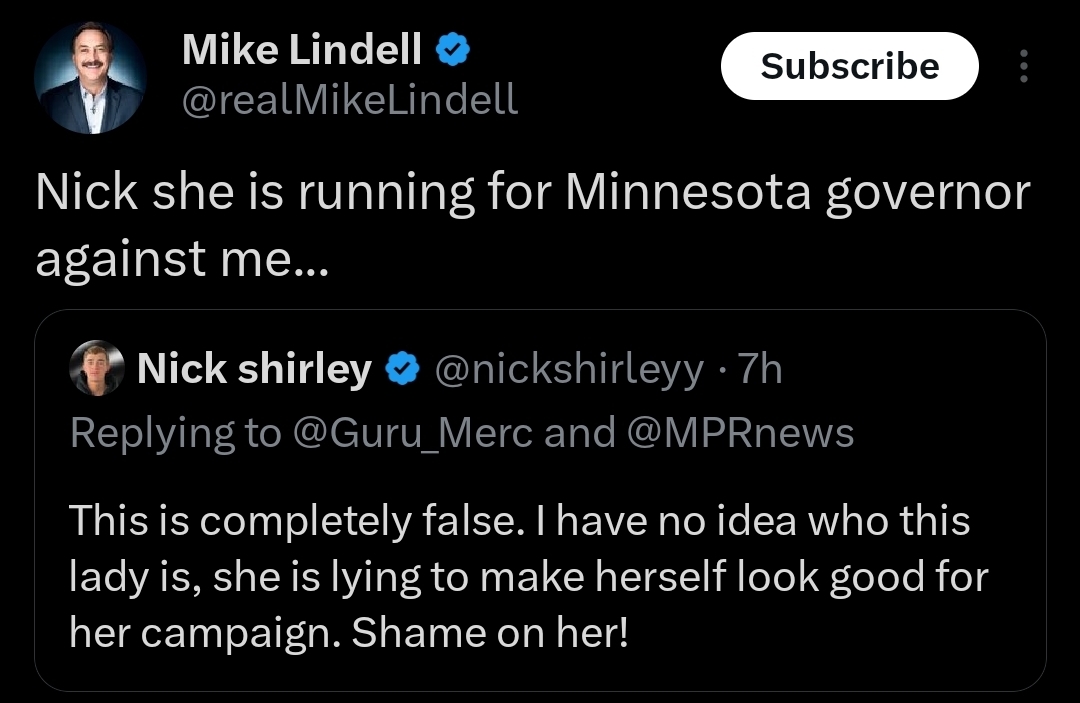Open the @MPRnews mention

(x=740, y=432)
